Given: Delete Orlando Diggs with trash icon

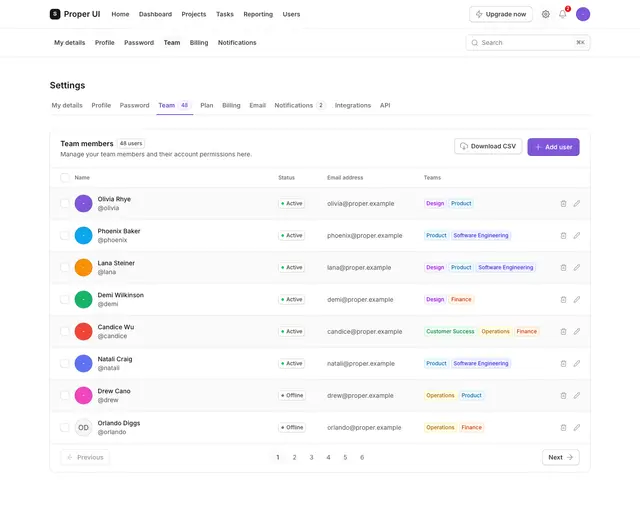Looking at the screenshot, I should [x=563, y=427].
